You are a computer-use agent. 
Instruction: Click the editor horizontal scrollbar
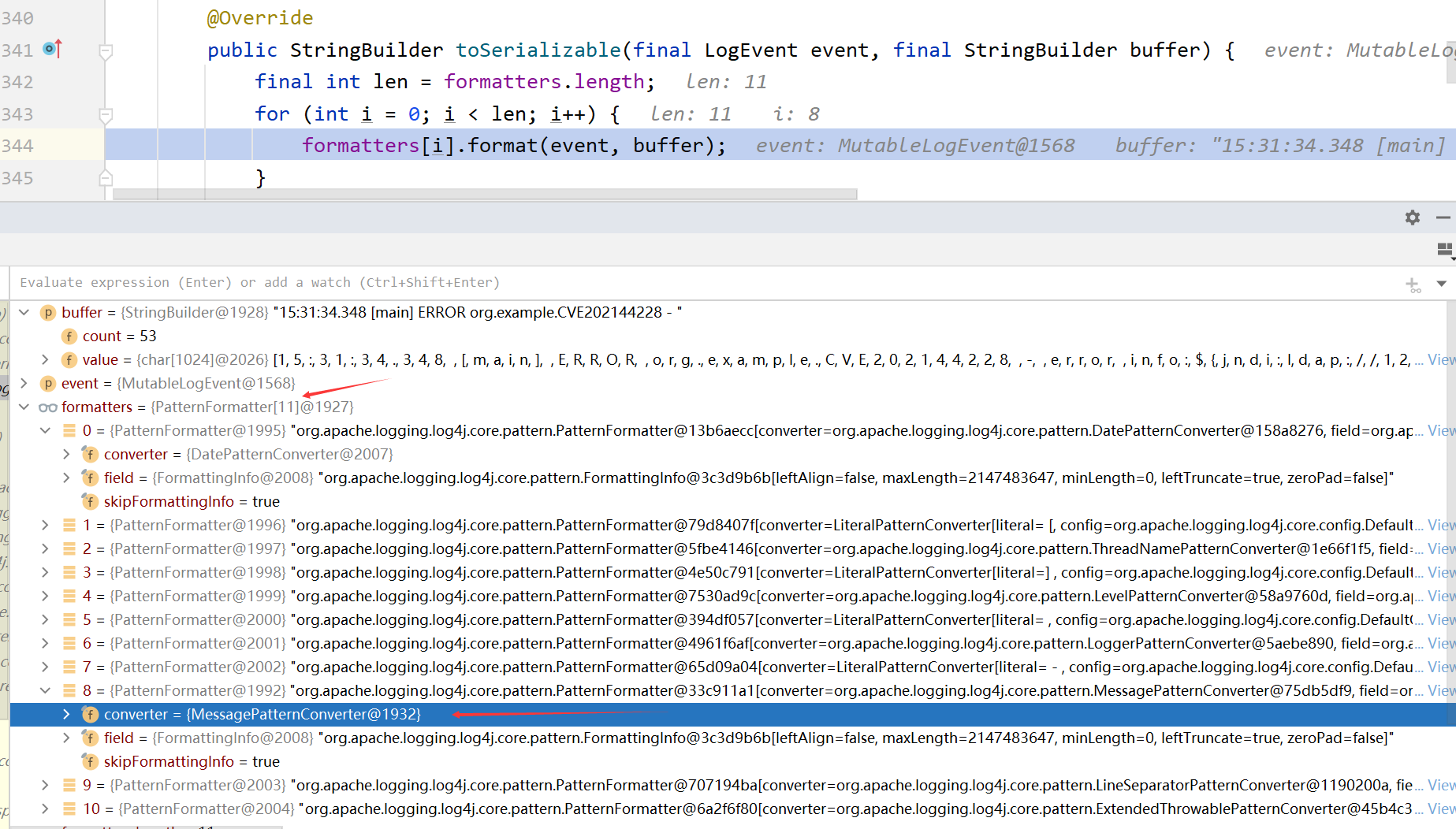pos(485,194)
